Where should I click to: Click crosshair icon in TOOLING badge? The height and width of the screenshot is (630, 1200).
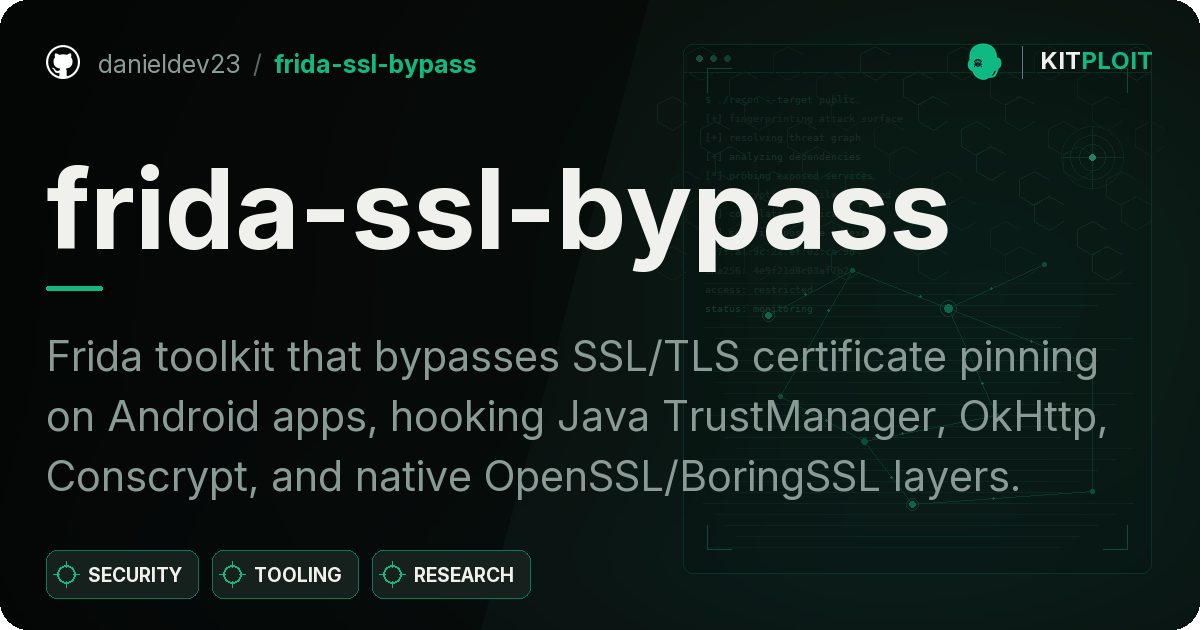233,575
